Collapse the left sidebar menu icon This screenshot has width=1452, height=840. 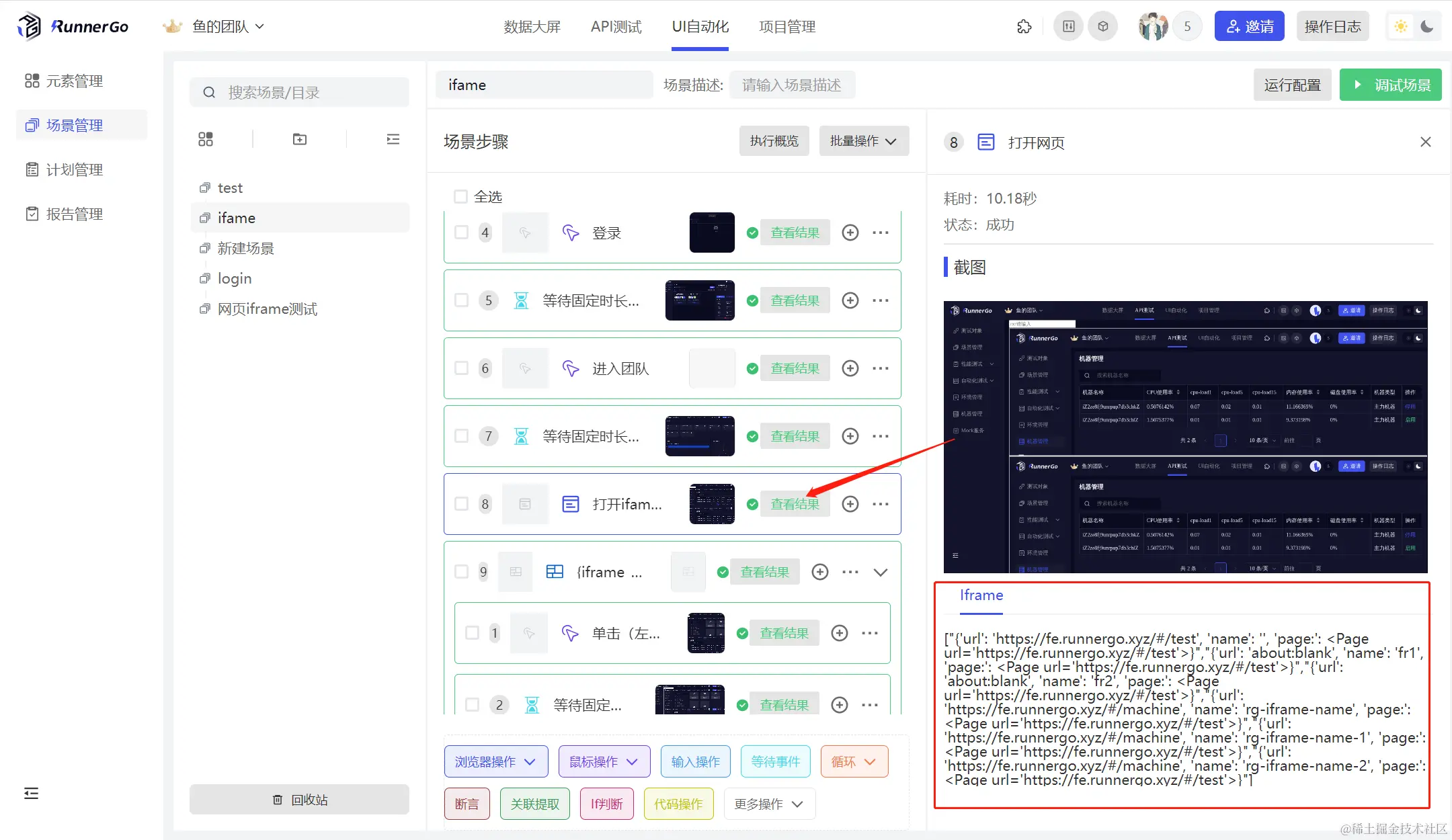(x=31, y=793)
